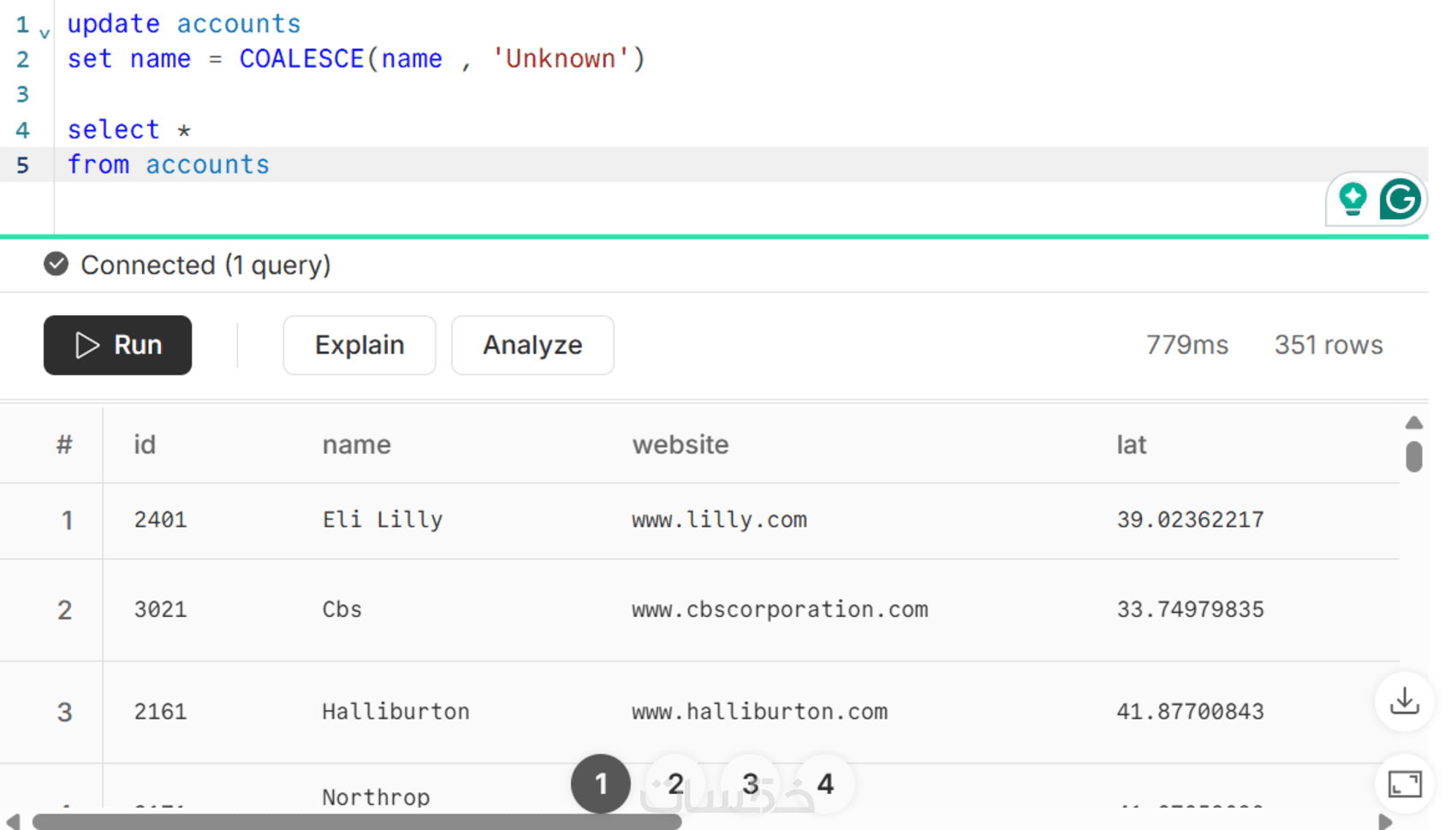Click the download results icon
The width and height of the screenshot is (1456, 830).
tap(1404, 701)
